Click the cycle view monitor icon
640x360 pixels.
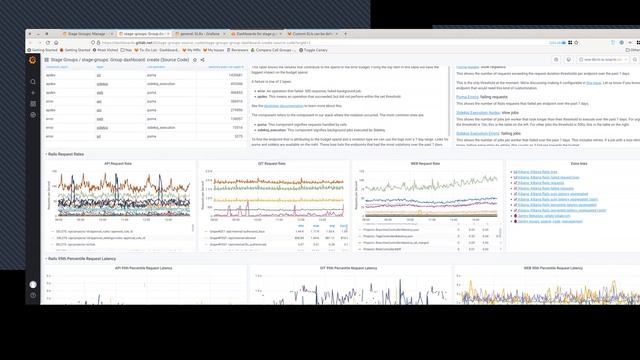(569, 60)
